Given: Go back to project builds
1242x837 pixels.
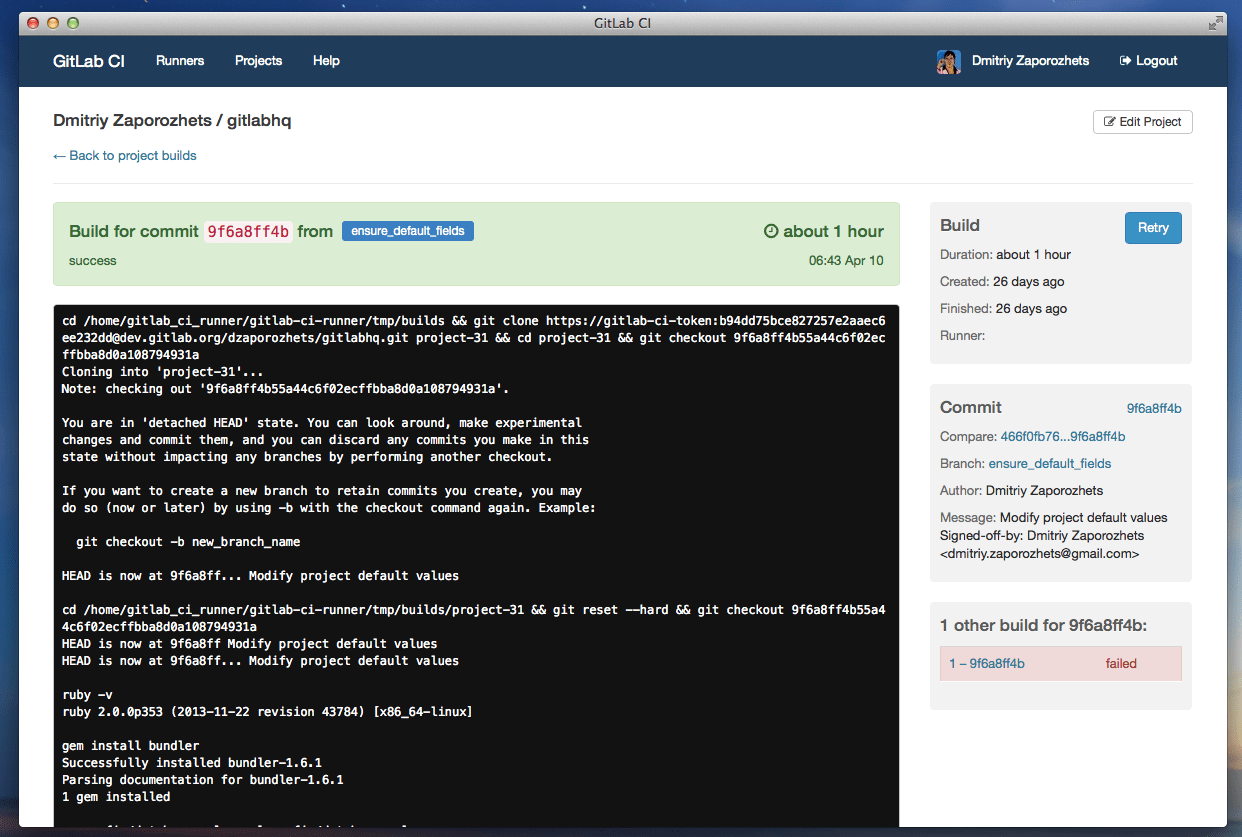Looking at the screenshot, I should [x=125, y=156].
